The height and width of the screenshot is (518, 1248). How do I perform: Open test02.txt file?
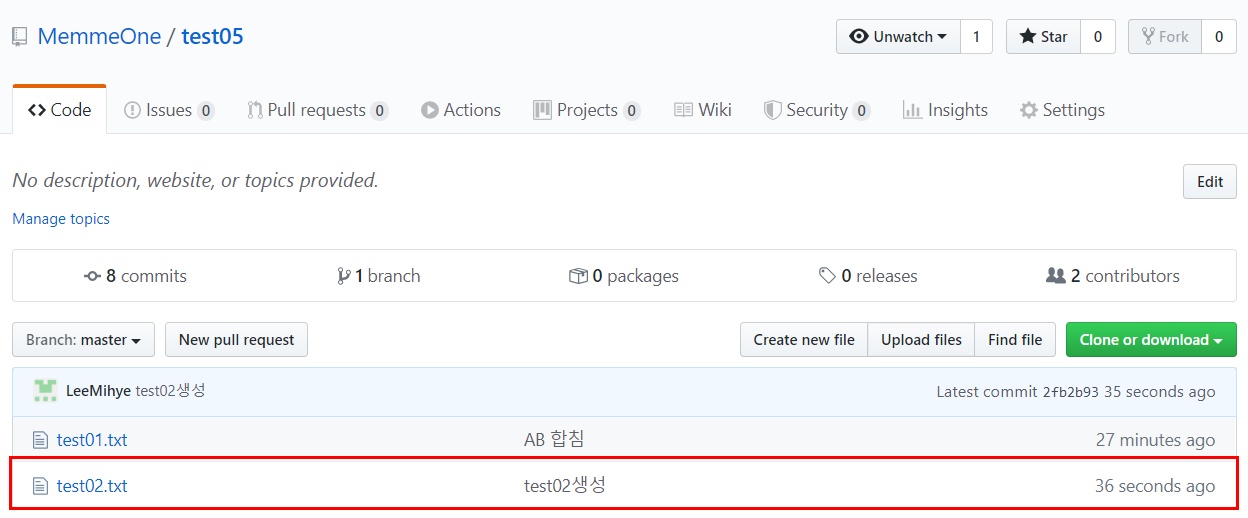pos(92,486)
